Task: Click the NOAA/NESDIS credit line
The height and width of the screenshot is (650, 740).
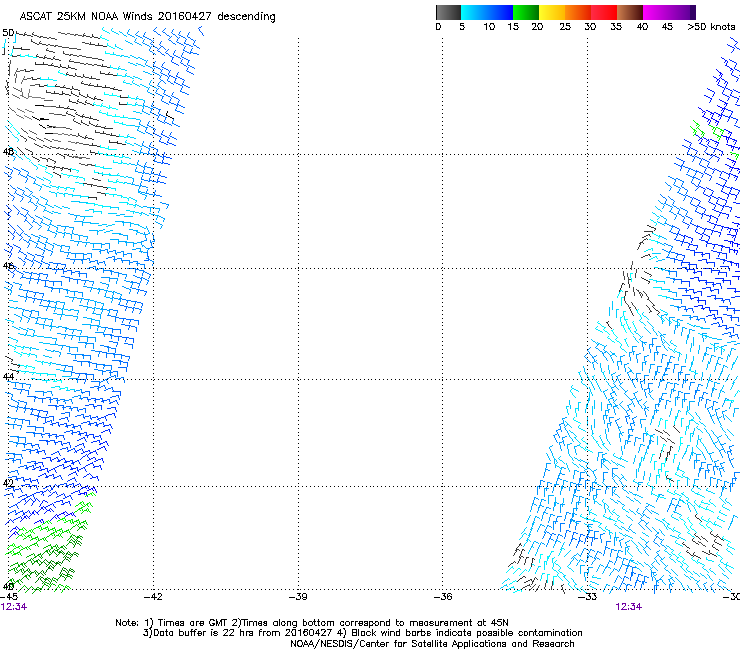Action: click(432, 644)
